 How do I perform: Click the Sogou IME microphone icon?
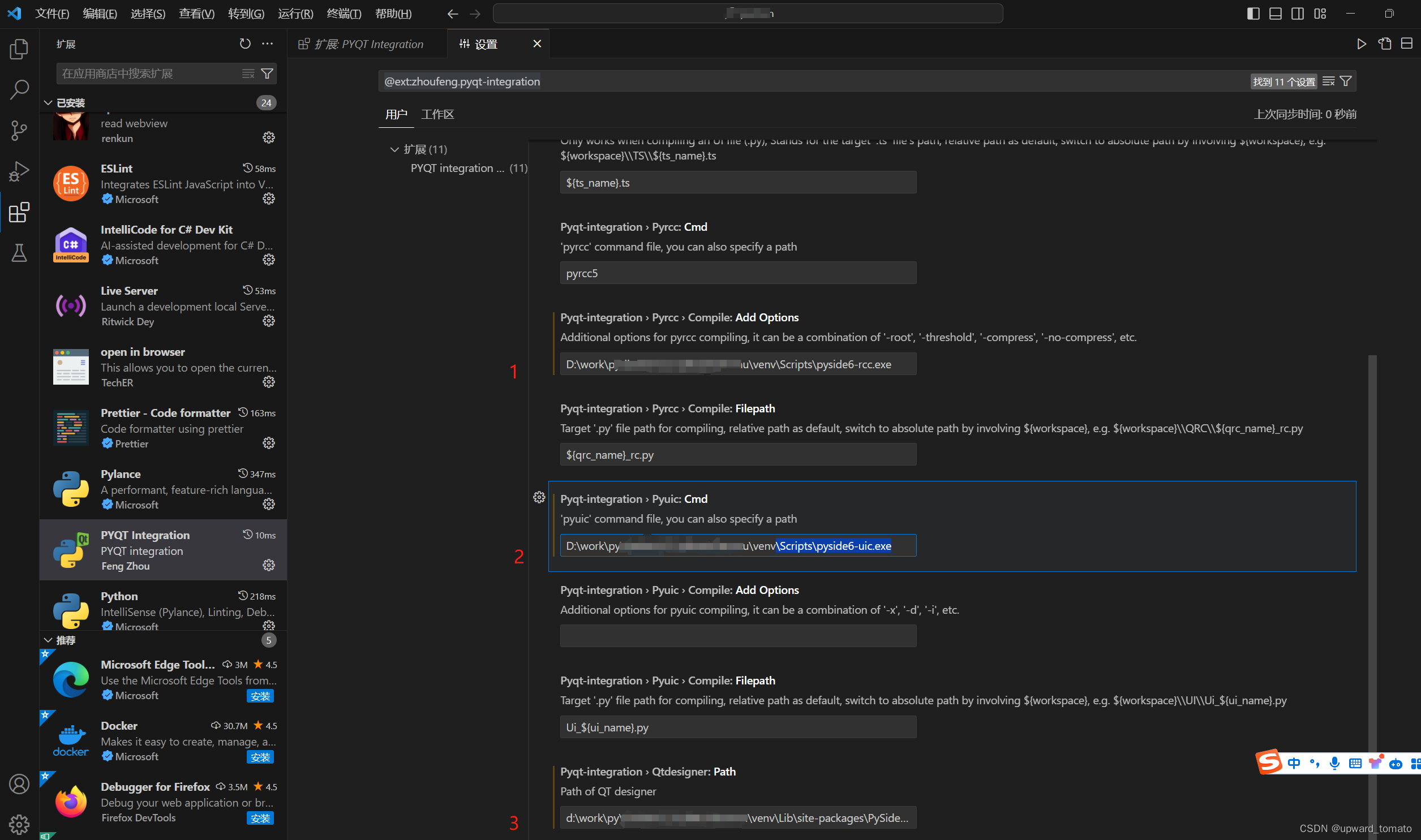pos(1334,763)
